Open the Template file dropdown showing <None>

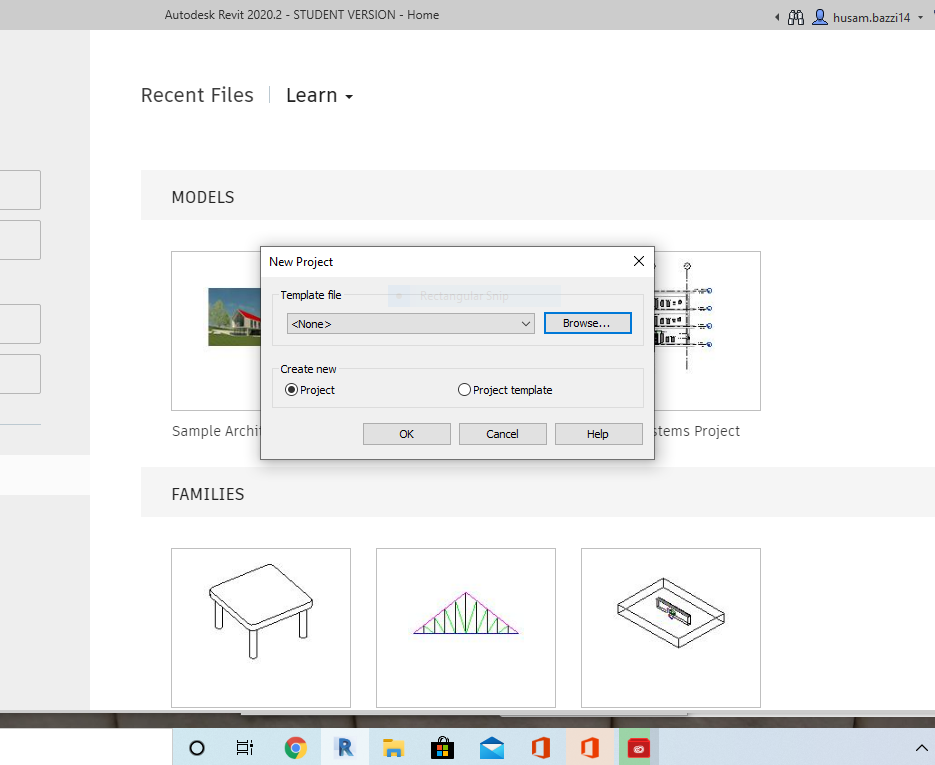tap(410, 324)
